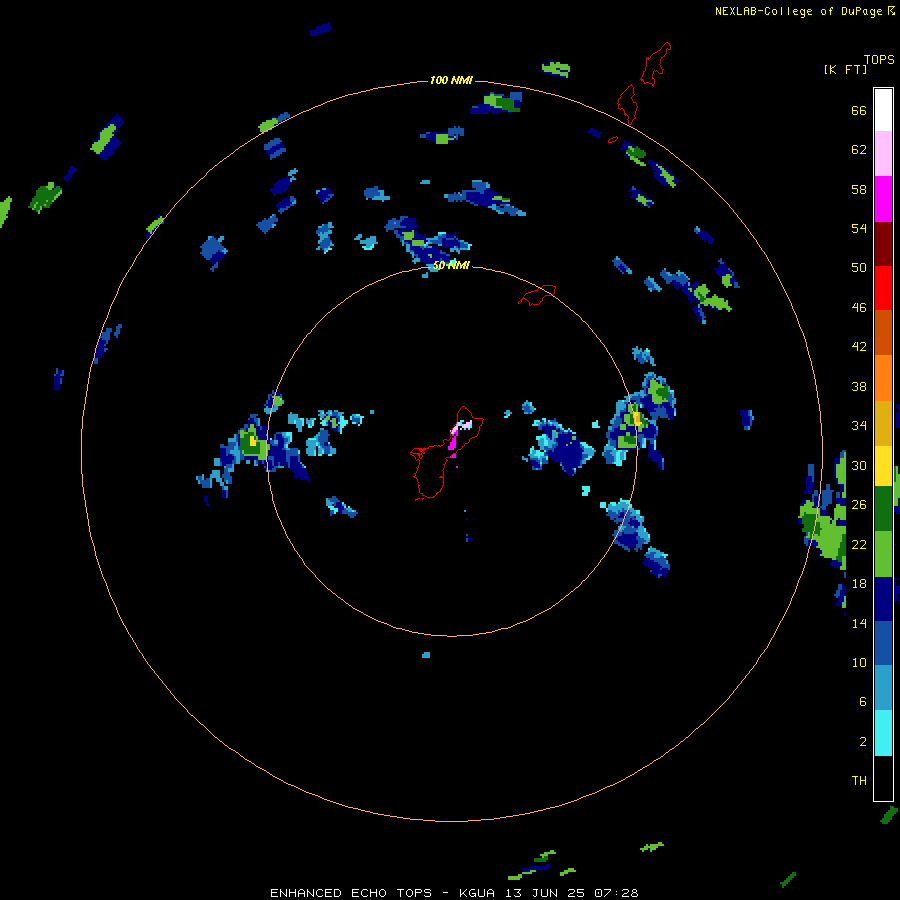Click the yellow 34 kft legend swatch
900x900 pixels.
pos(883,465)
